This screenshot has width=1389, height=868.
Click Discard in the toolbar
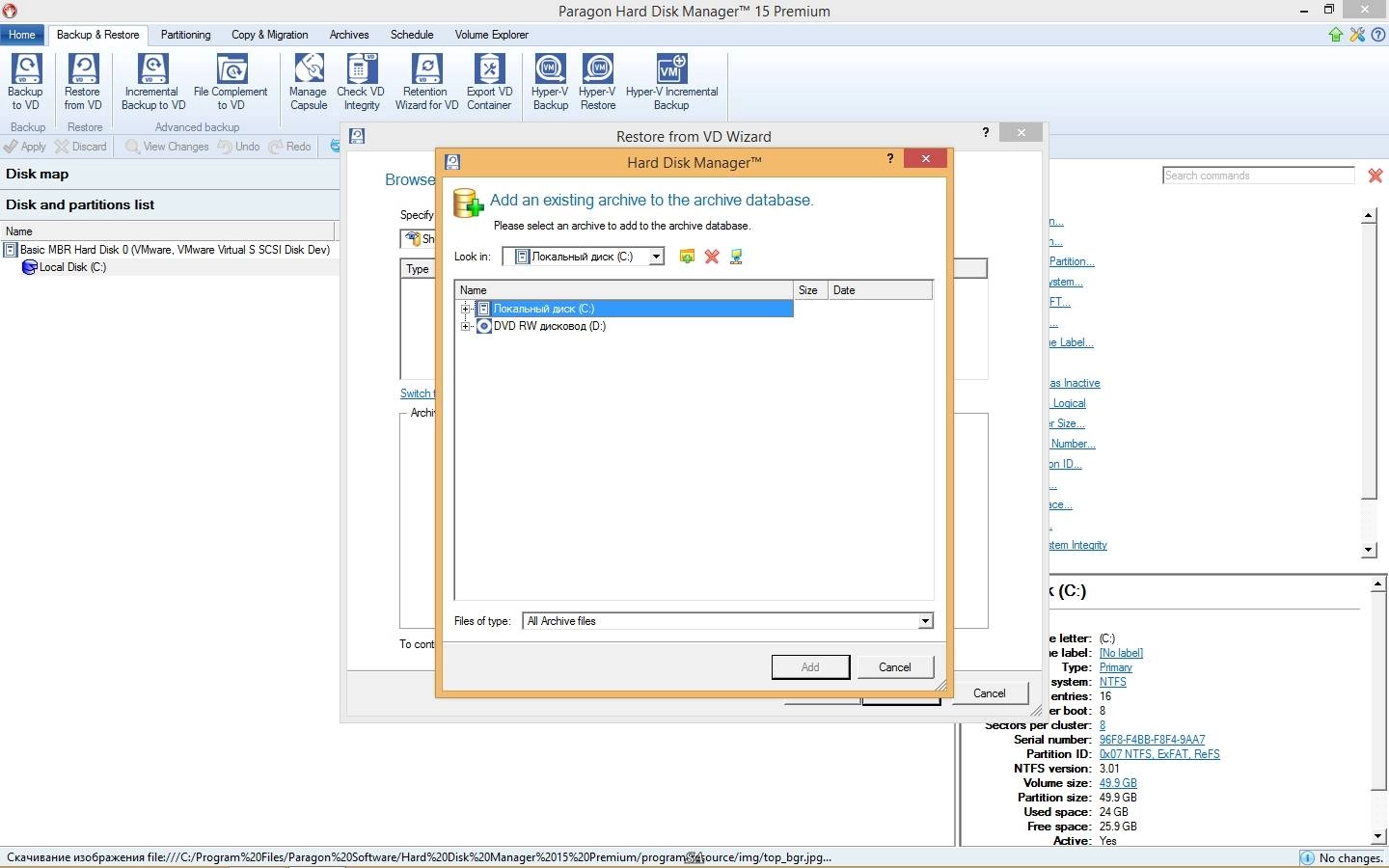(81, 147)
